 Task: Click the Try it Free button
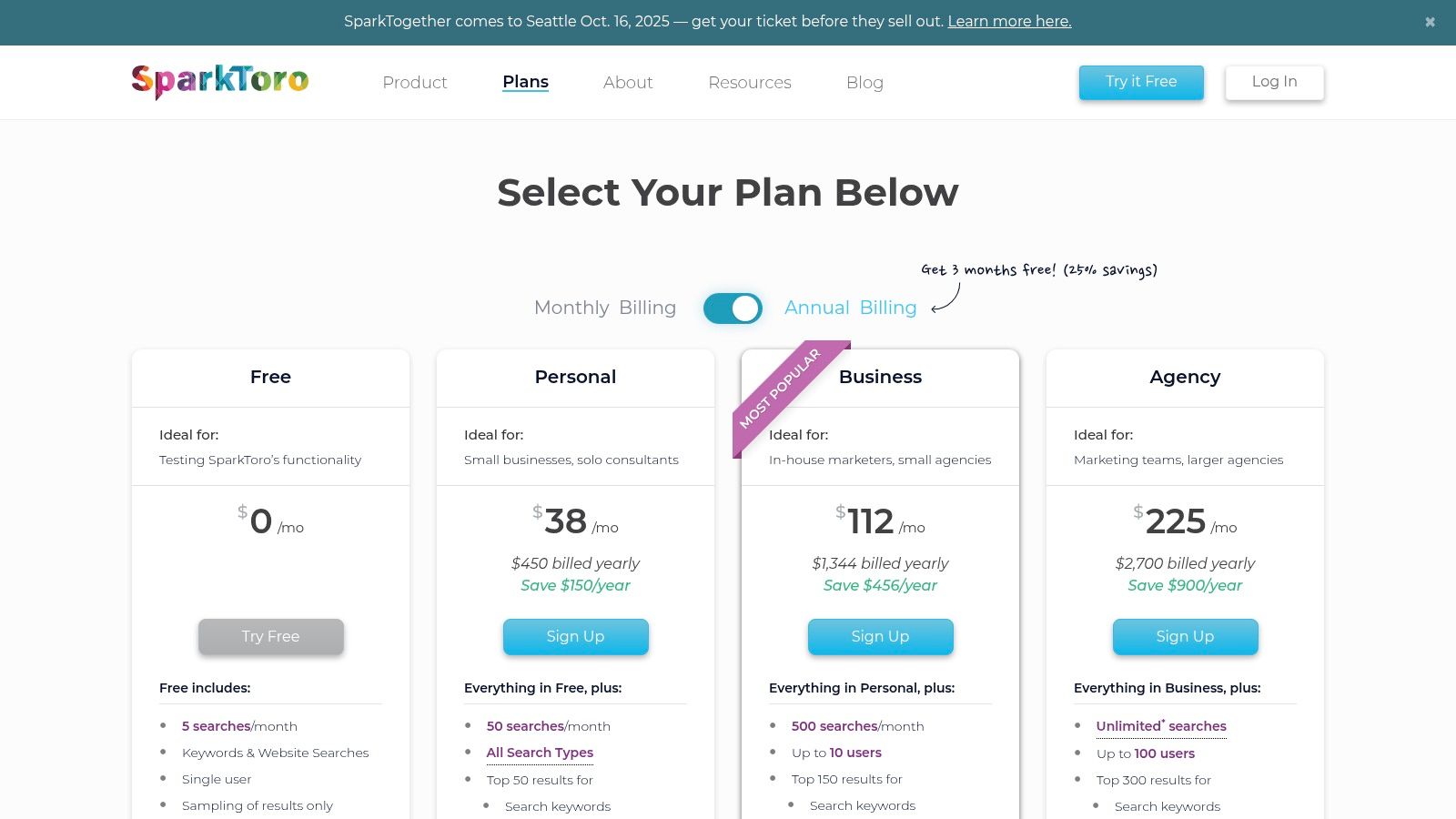click(x=1141, y=82)
